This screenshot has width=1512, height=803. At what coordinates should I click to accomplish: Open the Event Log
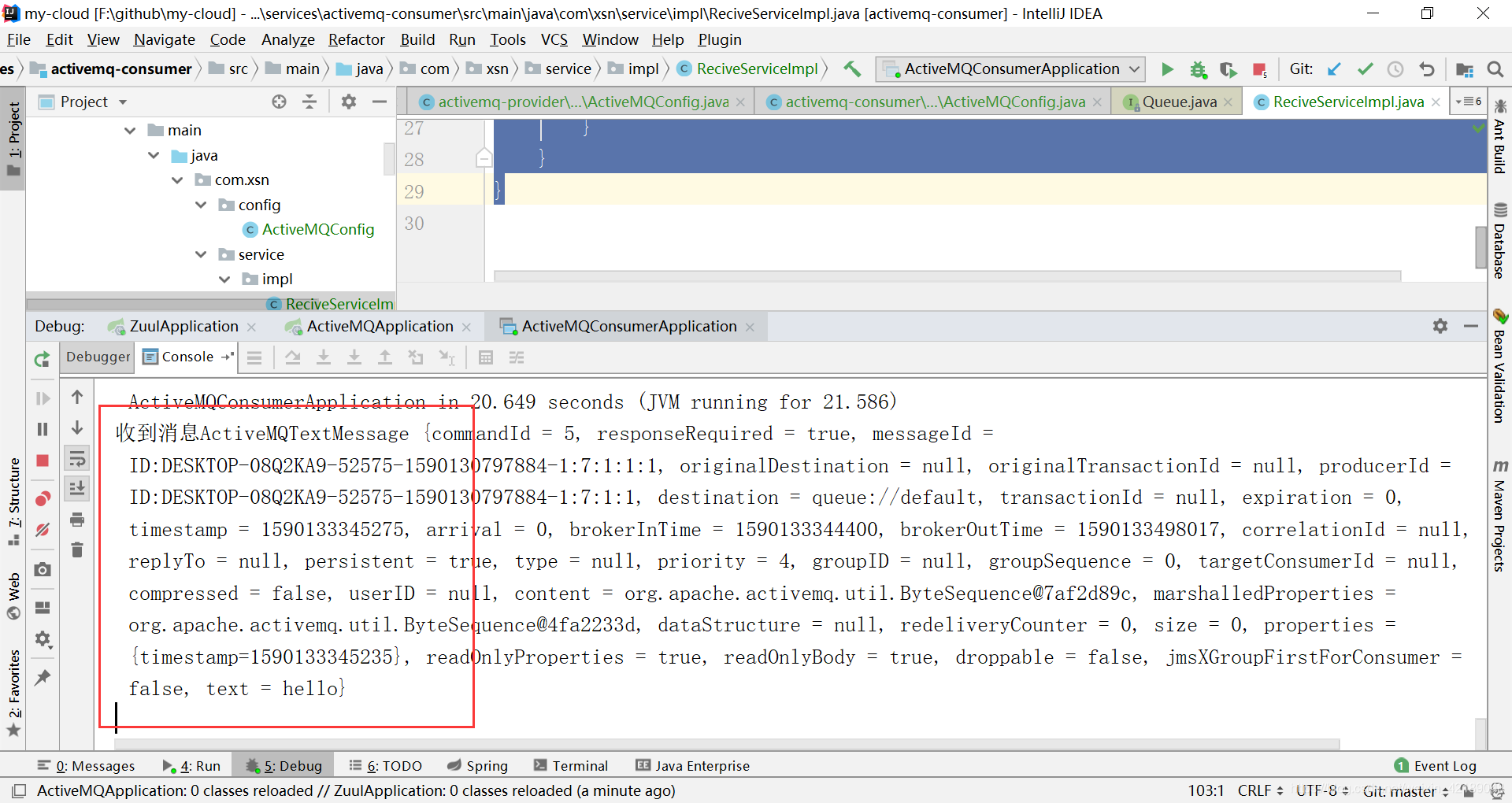(1435, 766)
